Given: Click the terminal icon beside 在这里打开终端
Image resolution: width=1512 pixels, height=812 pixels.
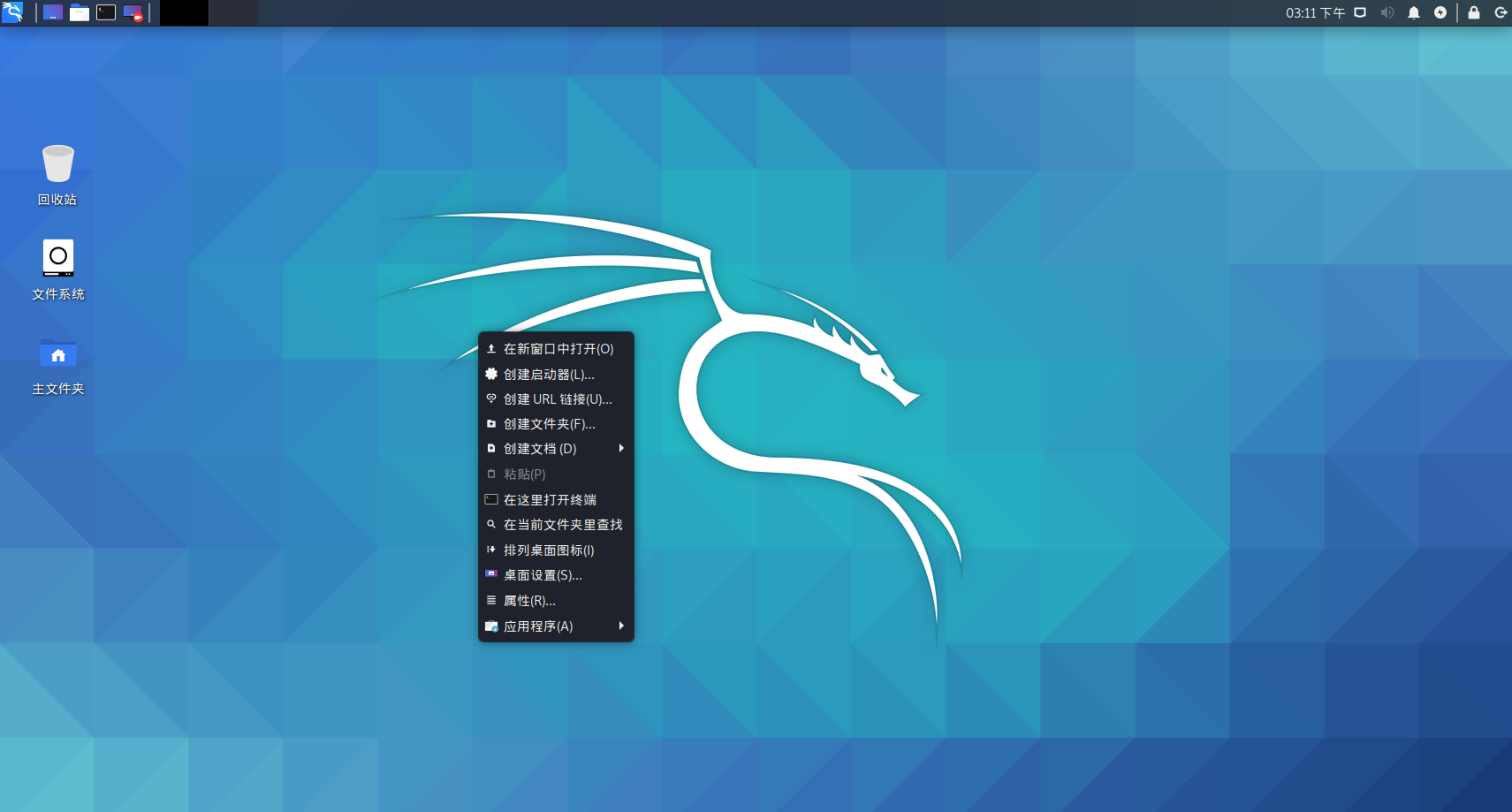Looking at the screenshot, I should click(x=491, y=499).
